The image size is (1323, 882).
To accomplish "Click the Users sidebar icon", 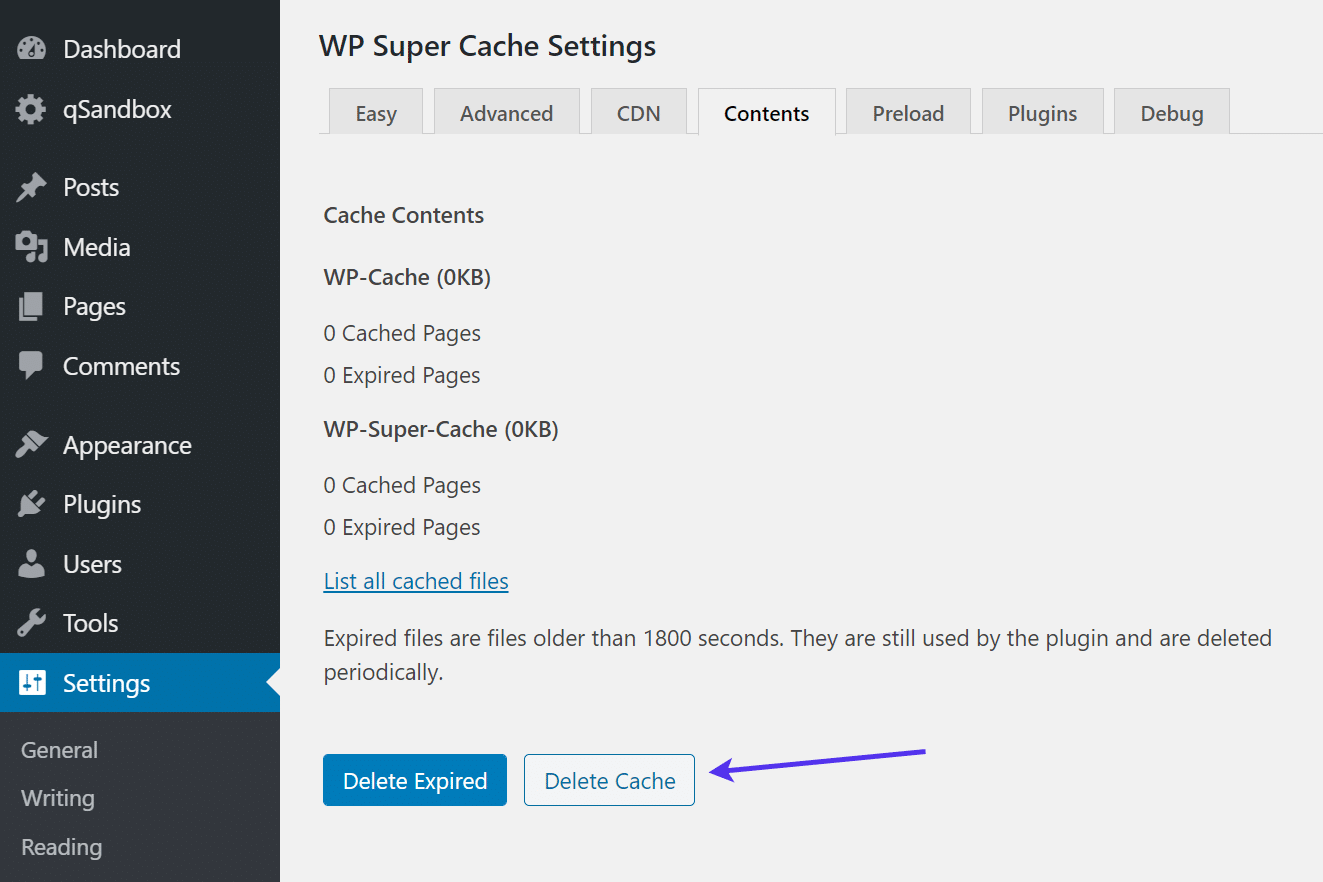I will click(x=31, y=563).
